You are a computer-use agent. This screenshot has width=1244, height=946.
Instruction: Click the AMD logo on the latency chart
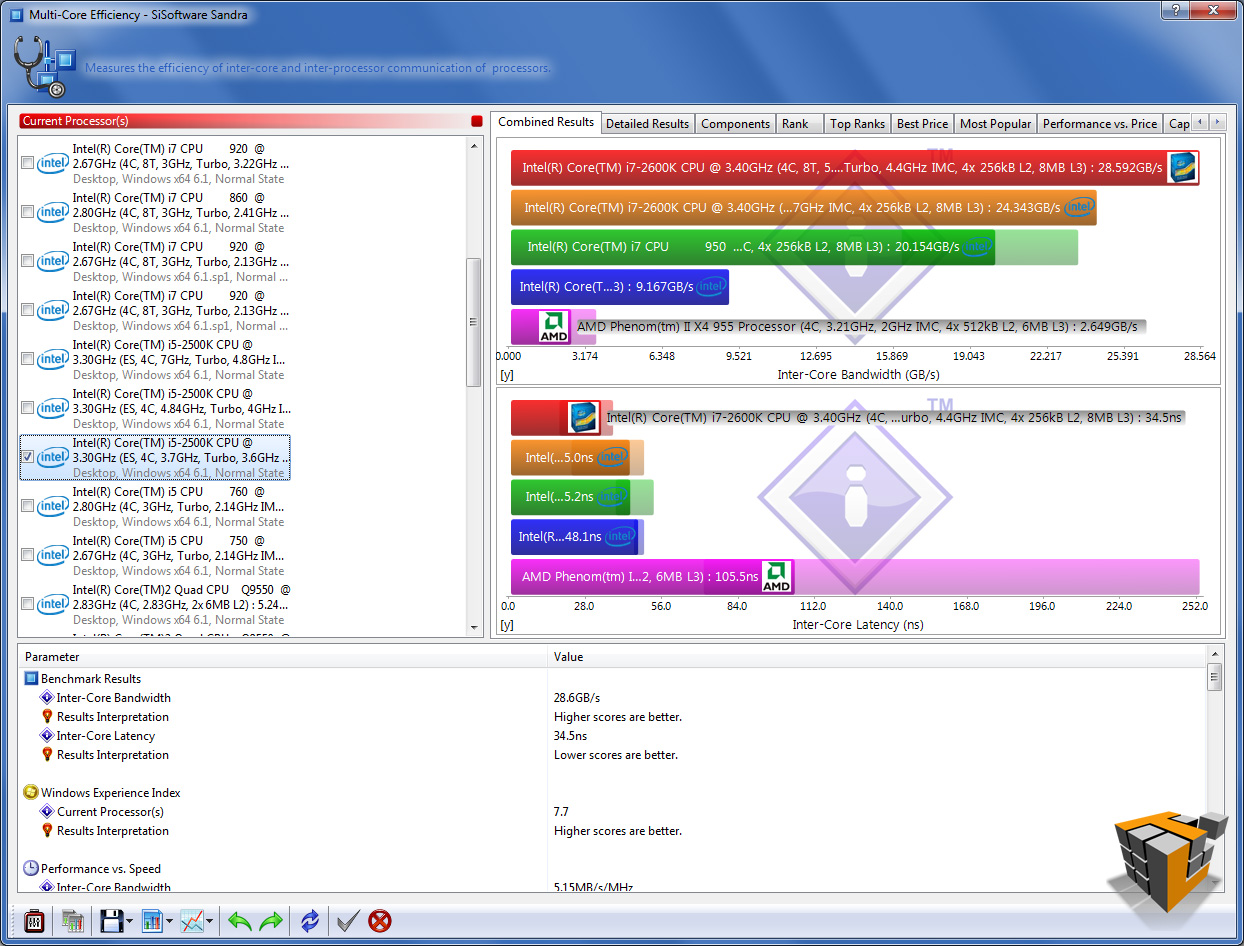click(x=777, y=577)
